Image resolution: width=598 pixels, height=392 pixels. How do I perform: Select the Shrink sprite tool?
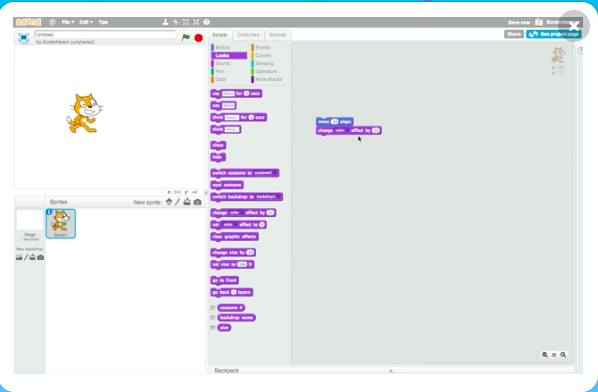point(196,22)
